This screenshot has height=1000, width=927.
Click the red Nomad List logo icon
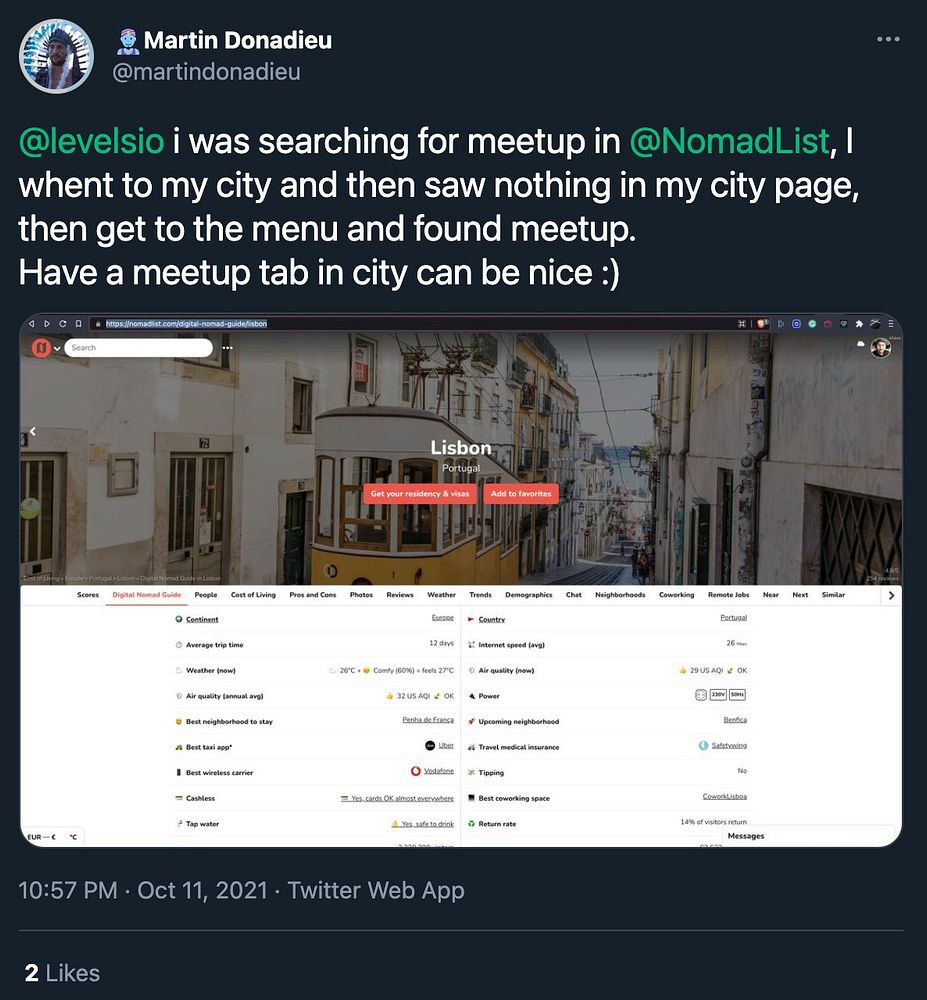(x=41, y=348)
